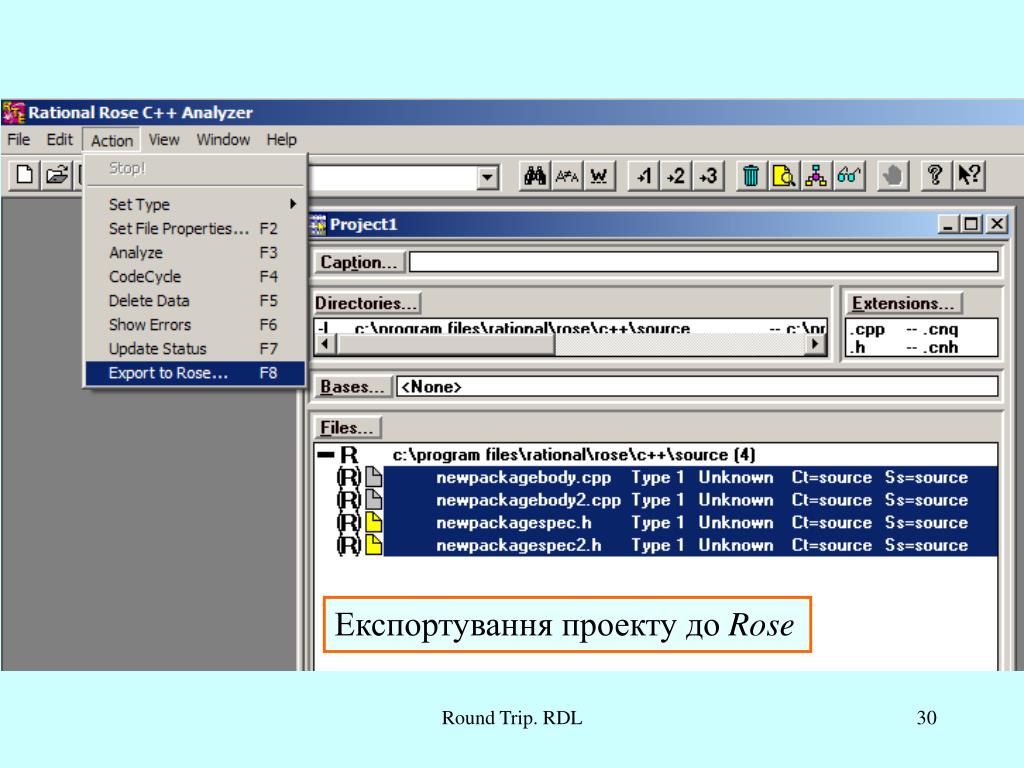This screenshot has height=768, width=1024.
Task: Choose Set File Properties menu item
Action: (x=195, y=229)
